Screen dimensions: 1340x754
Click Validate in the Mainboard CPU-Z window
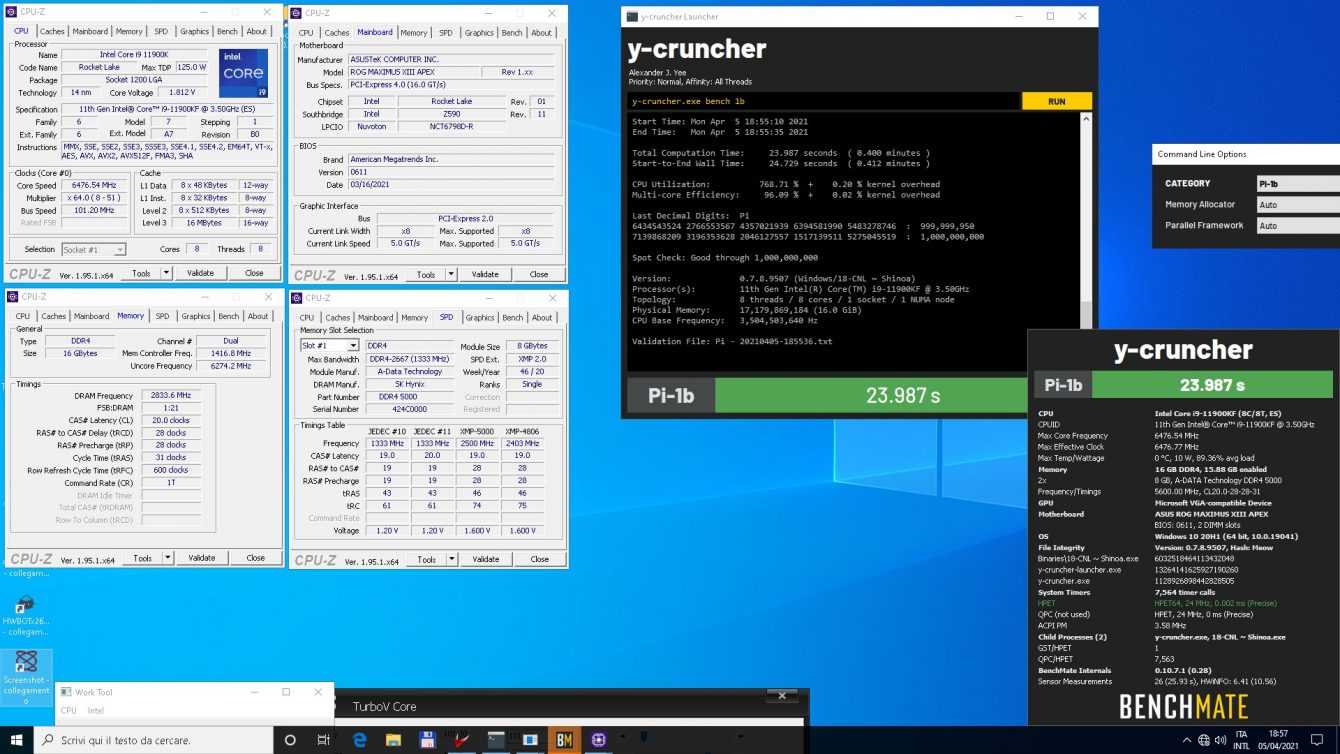coord(485,274)
